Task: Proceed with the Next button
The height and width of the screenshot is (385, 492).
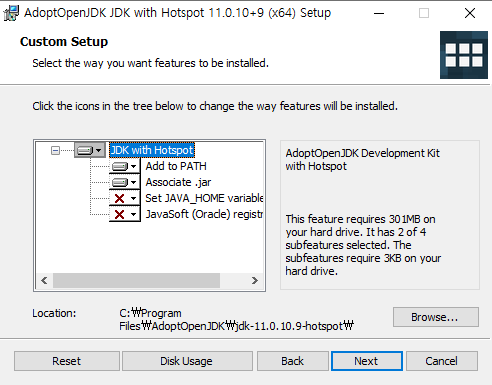Action: pos(367,361)
